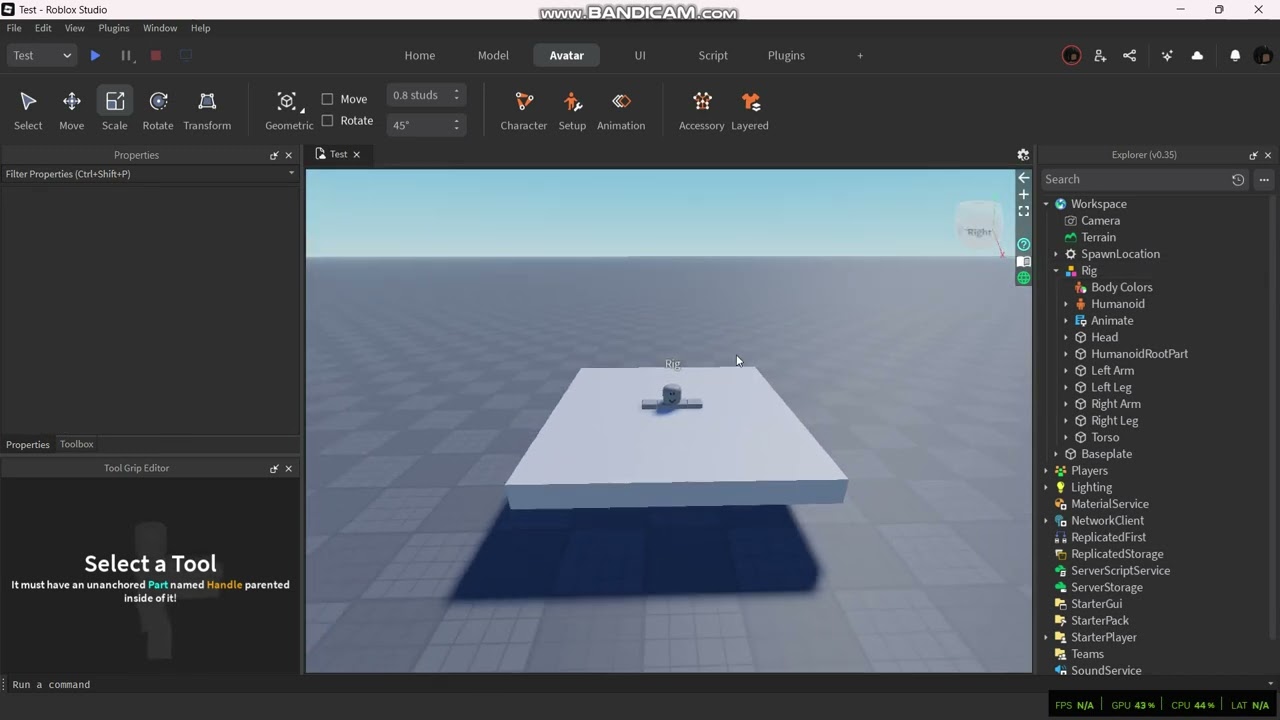The image size is (1280, 720).
Task: Open the Animation editor
Action: 621,110
